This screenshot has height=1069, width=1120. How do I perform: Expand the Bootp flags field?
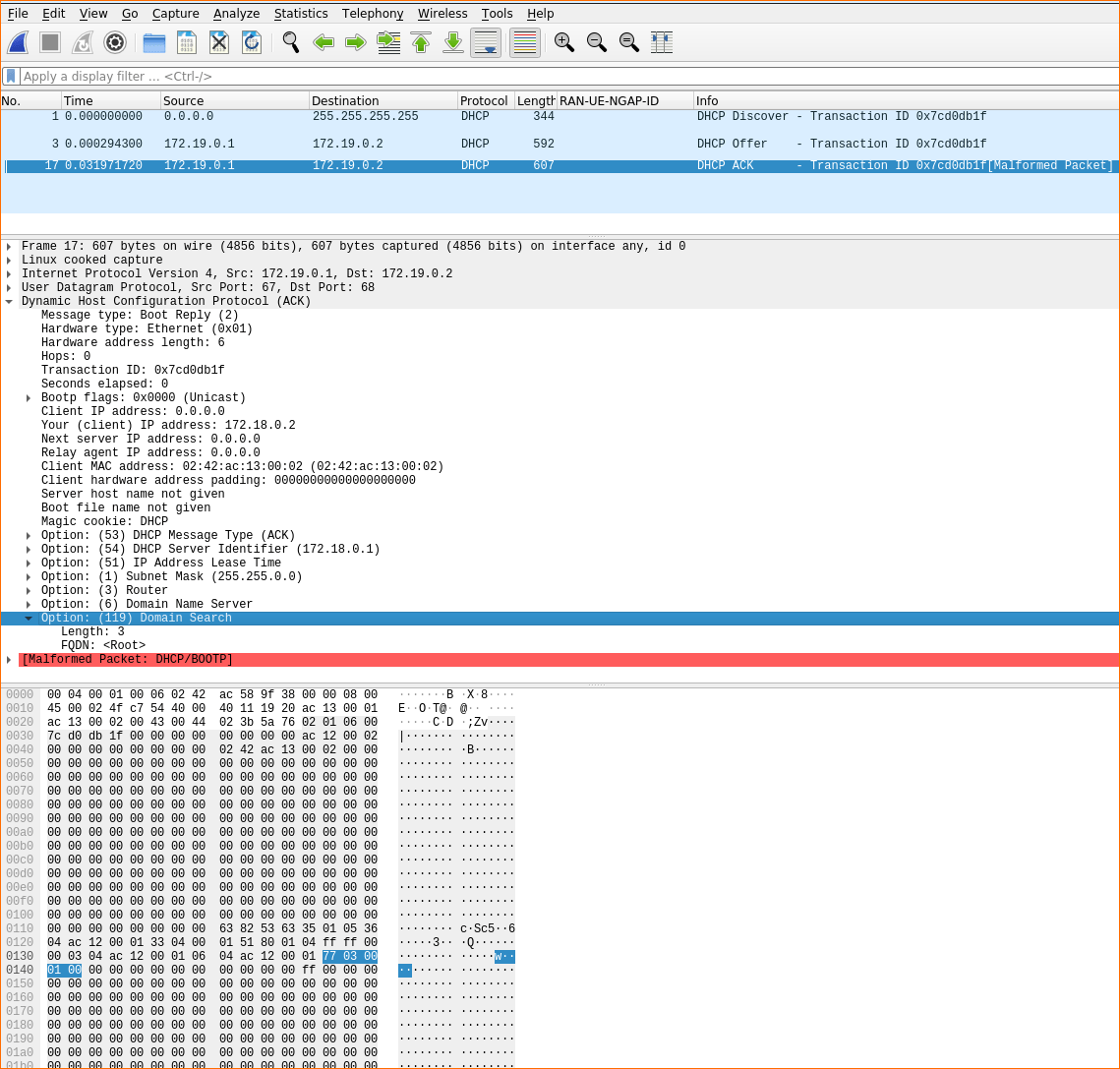tap(29, 398)
